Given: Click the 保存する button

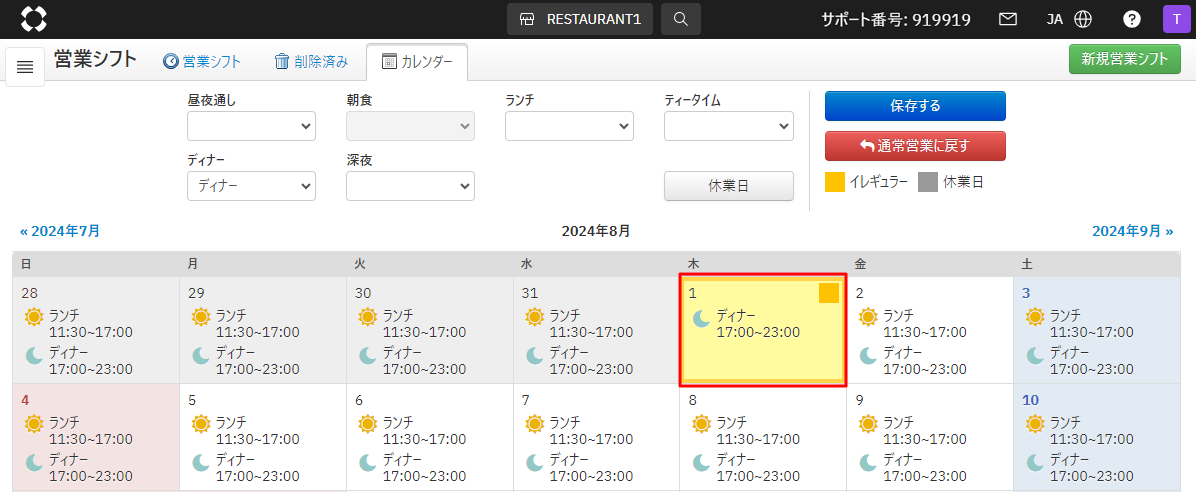Looking at the screenshot, I should pyautogui.click(x=915, y=106).
